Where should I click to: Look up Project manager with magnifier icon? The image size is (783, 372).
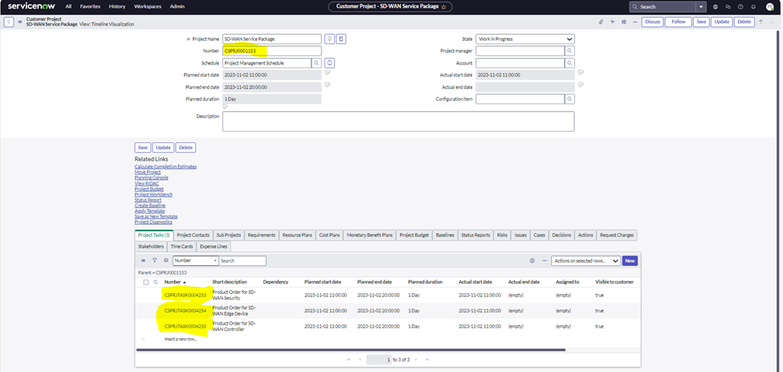pos(570,50)
